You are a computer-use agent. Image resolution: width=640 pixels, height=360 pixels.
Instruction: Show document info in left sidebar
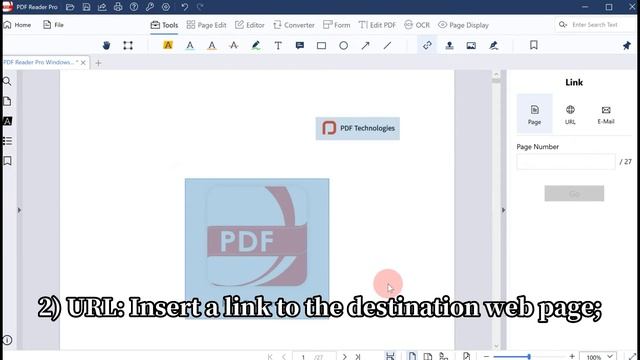[x=7, y=340]
